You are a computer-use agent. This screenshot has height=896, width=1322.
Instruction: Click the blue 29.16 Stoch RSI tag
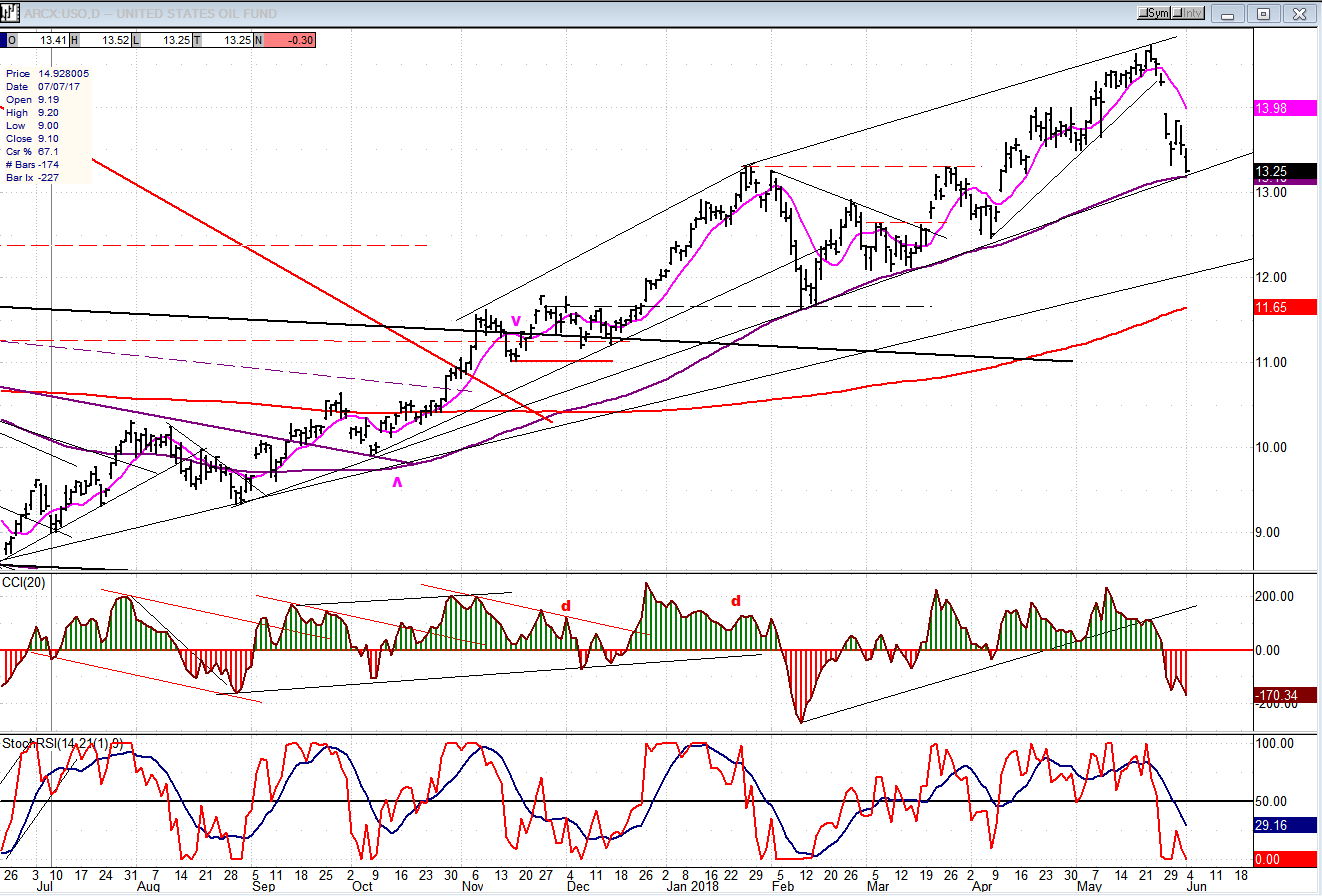1284,827
